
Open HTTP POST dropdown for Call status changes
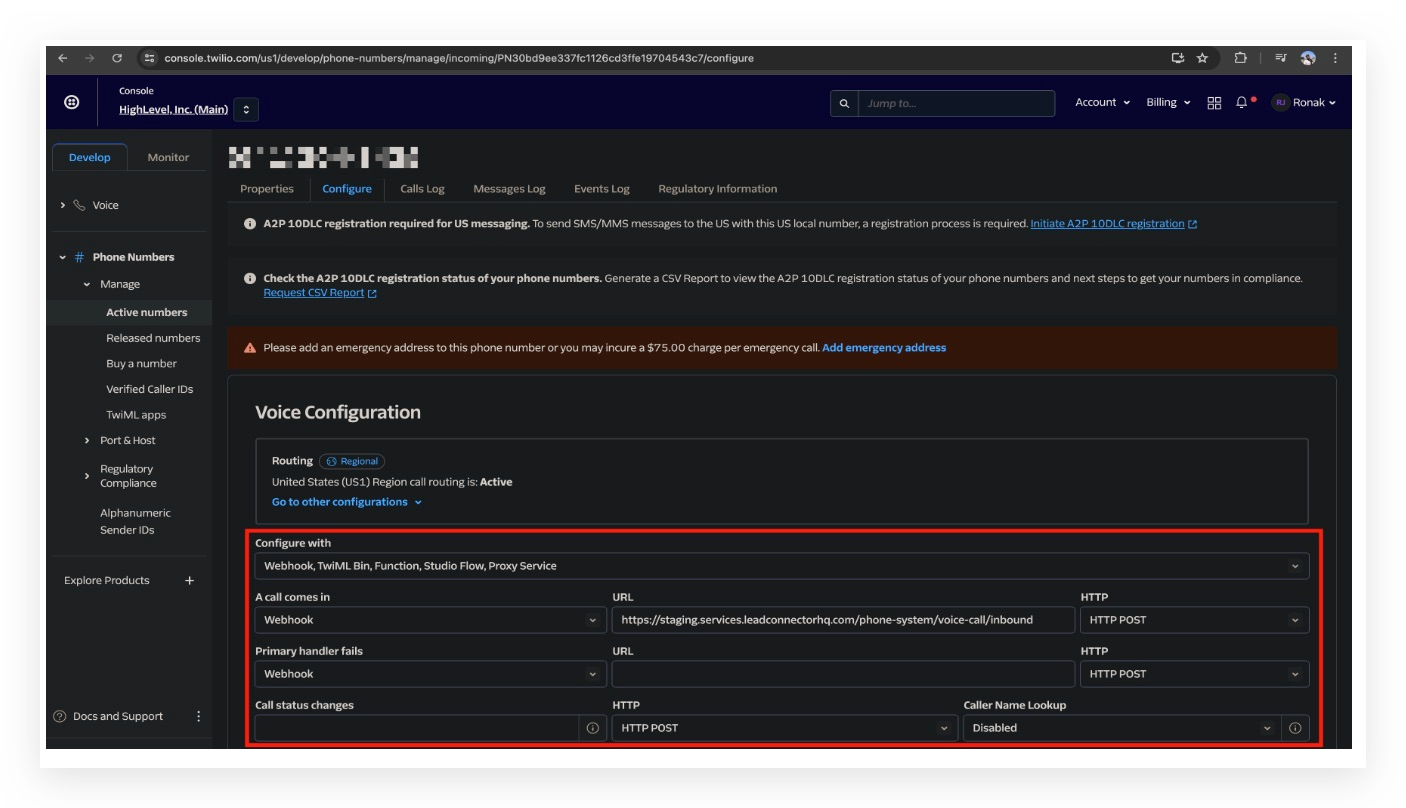tap(785, 728)
